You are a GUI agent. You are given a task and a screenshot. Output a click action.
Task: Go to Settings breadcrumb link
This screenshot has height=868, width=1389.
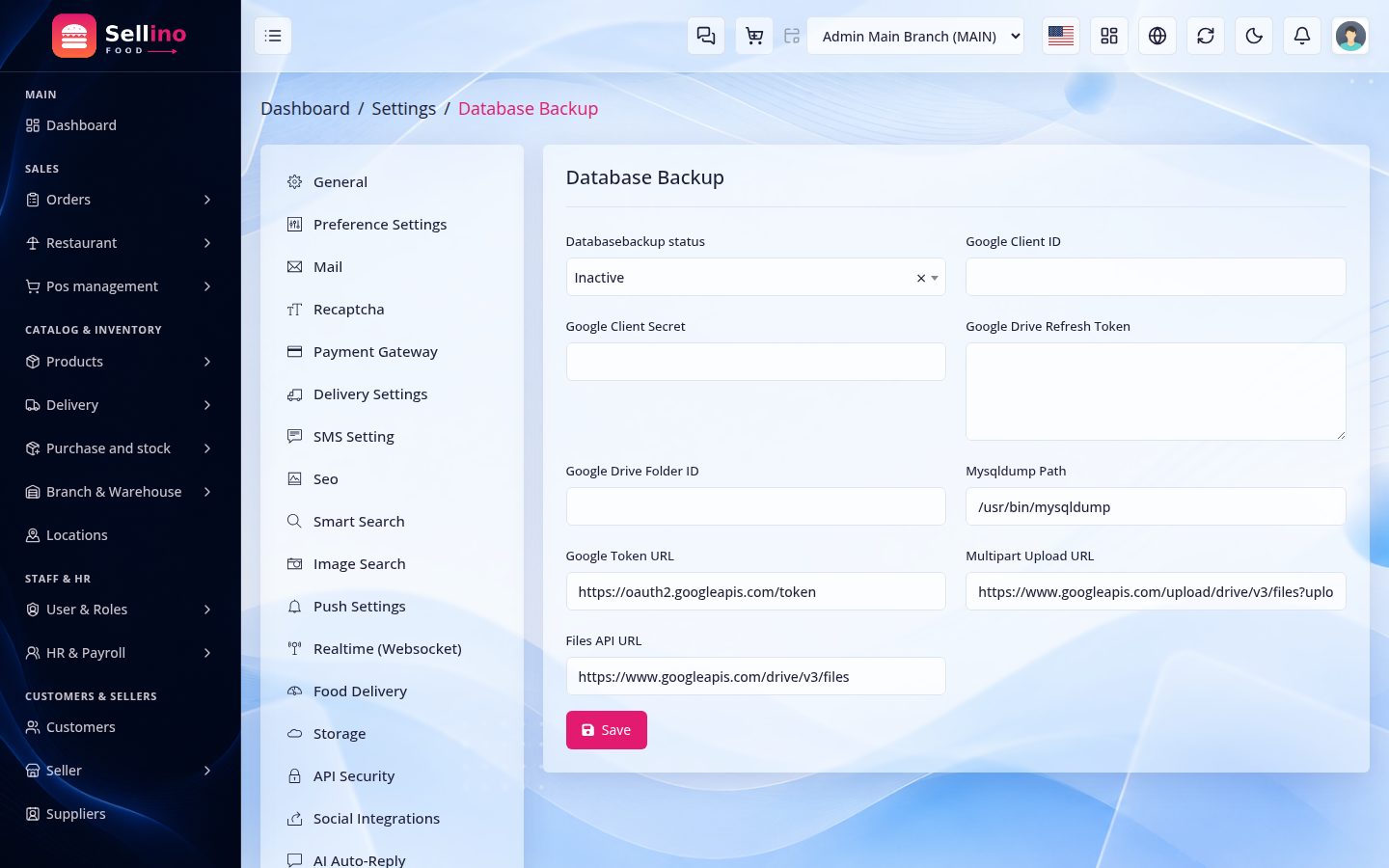(x=403, y=109)
